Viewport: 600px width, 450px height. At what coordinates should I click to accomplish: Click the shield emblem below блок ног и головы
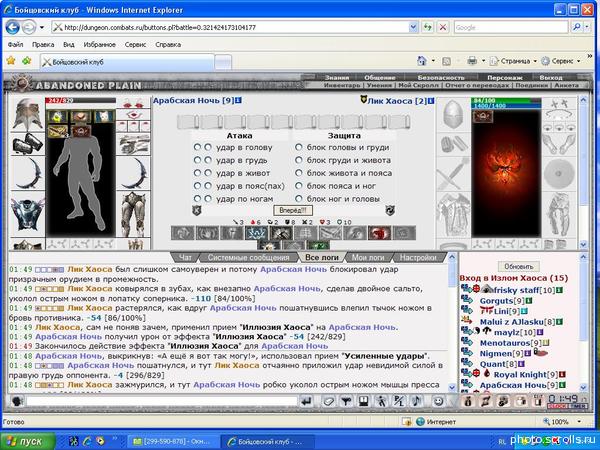390,210
